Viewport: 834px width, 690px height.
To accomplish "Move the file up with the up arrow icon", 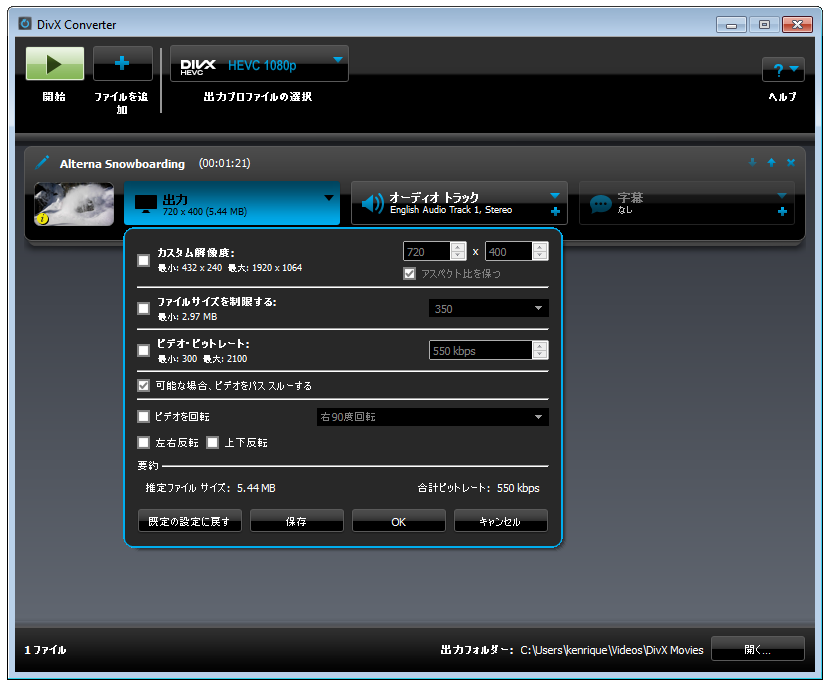I will [x=771, y=162].
